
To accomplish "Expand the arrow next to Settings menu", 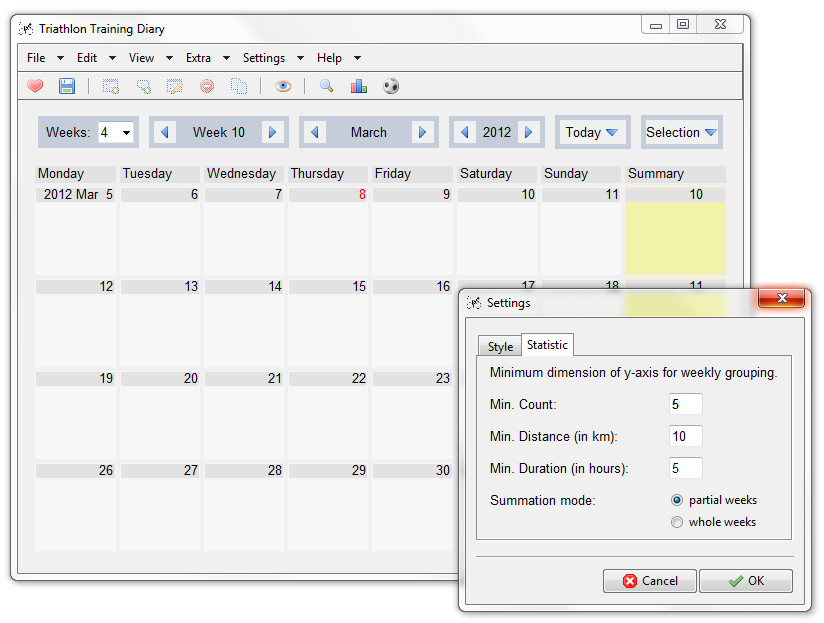I will pyautogui.click(x=300, y=58).
